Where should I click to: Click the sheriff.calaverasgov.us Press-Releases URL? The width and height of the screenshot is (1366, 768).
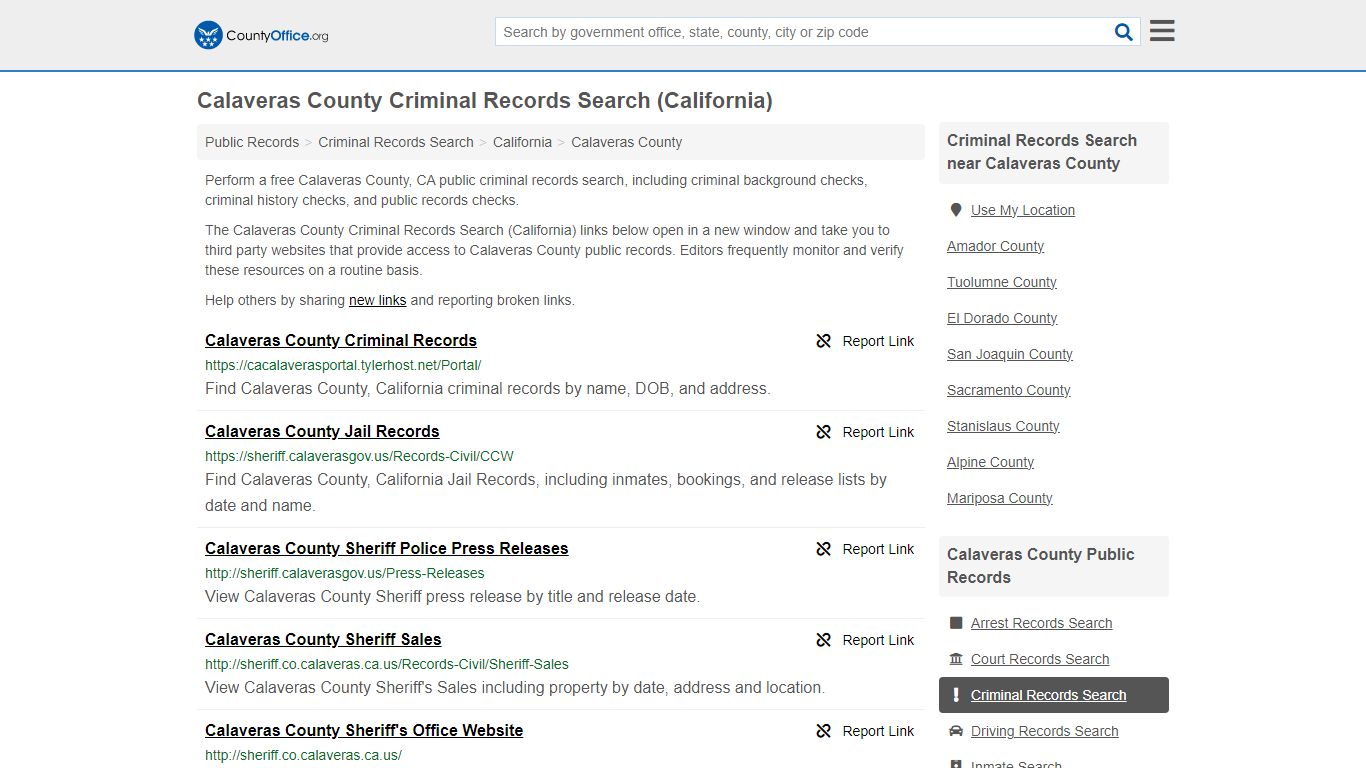point(345,573)
